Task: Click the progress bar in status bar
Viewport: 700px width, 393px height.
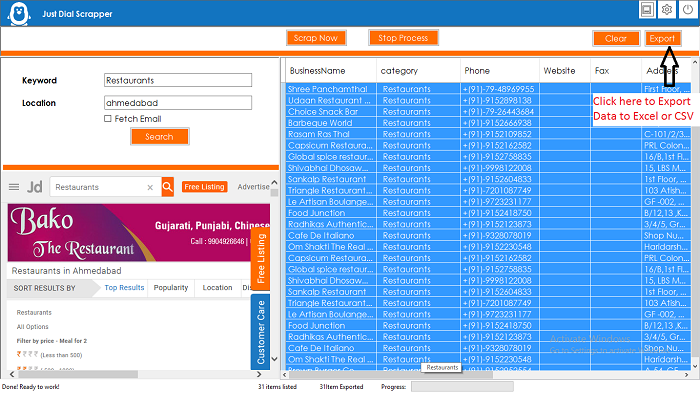Action: [462, 387]
